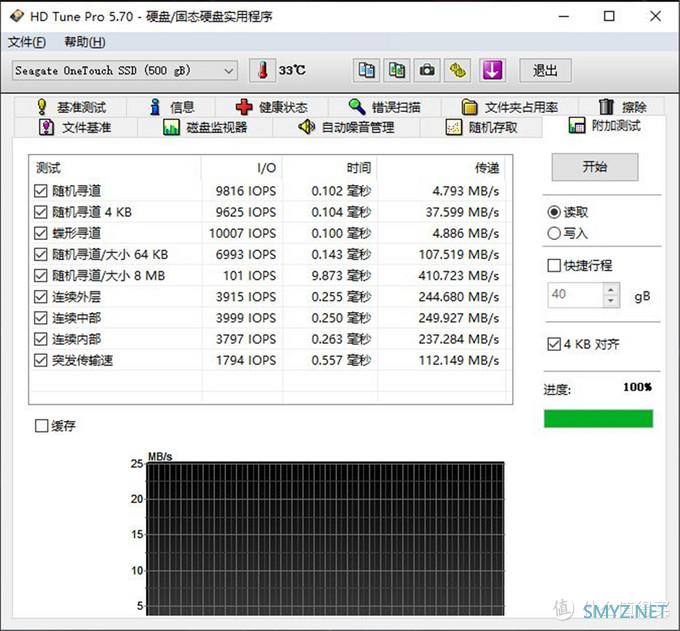680x631 pixels.
Task: Open the 健康状态 health tab
Action: (271, 107)
